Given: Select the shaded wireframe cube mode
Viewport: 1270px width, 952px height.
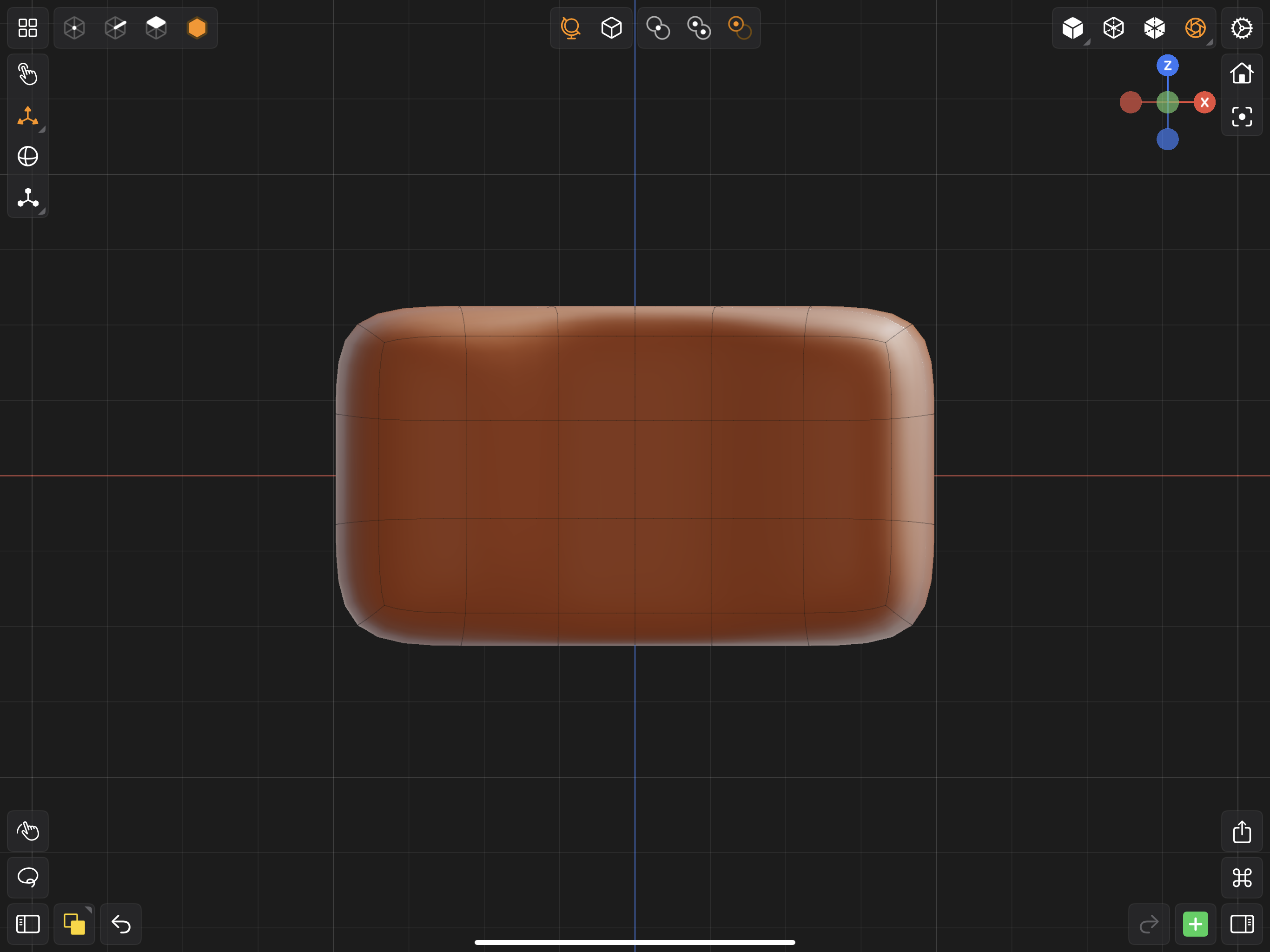Looking at the screenshot, I should [1154, 27].
